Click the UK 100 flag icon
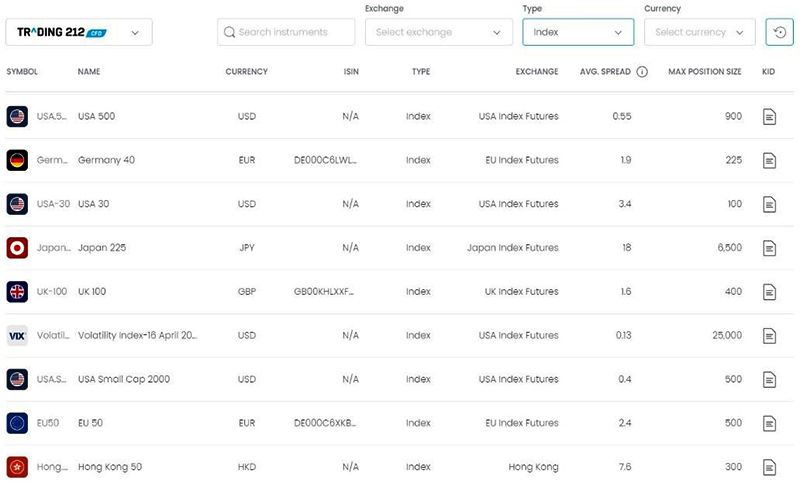This screenshot has width=800, height=484. (x=17, y=292)
